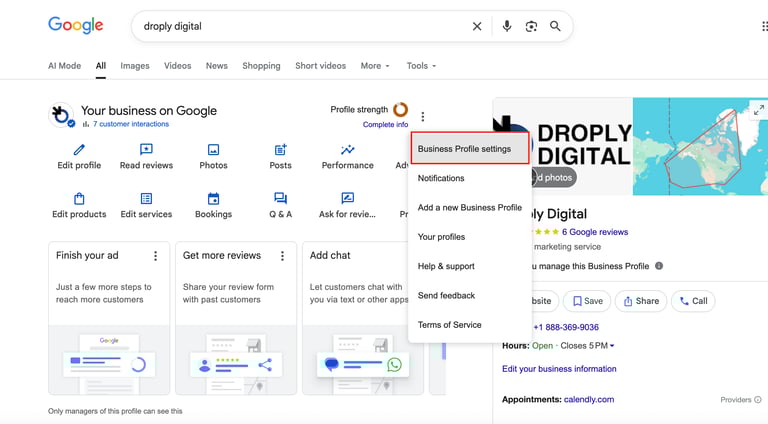Image resolution: width=768 pixels, height=424 pixels.
Task: Open the Google apps grid icon
Action: click(765, 26)
